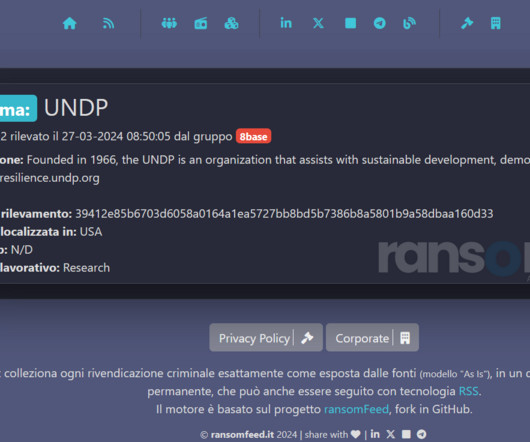
Task: Click the UNDP victim title
Action: [x=76, y=108]
